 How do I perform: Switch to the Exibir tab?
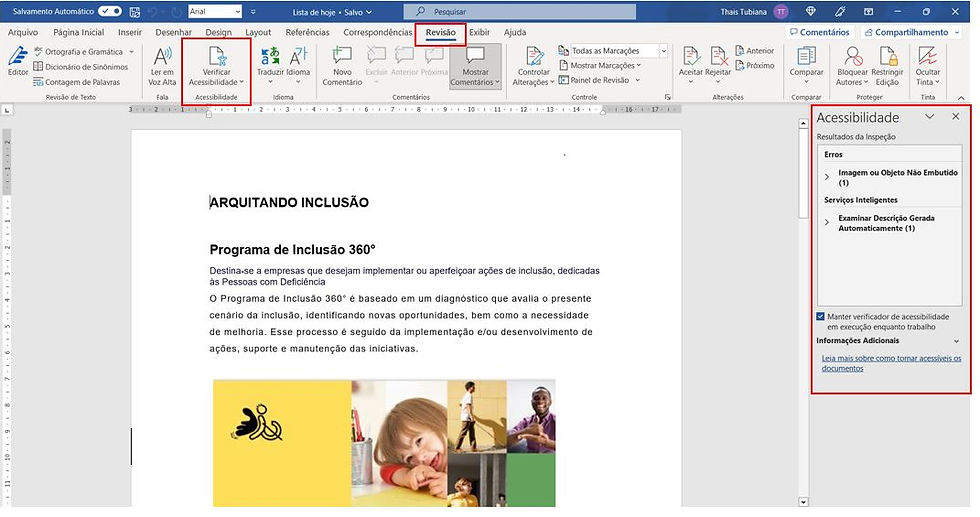pos(479,33)
